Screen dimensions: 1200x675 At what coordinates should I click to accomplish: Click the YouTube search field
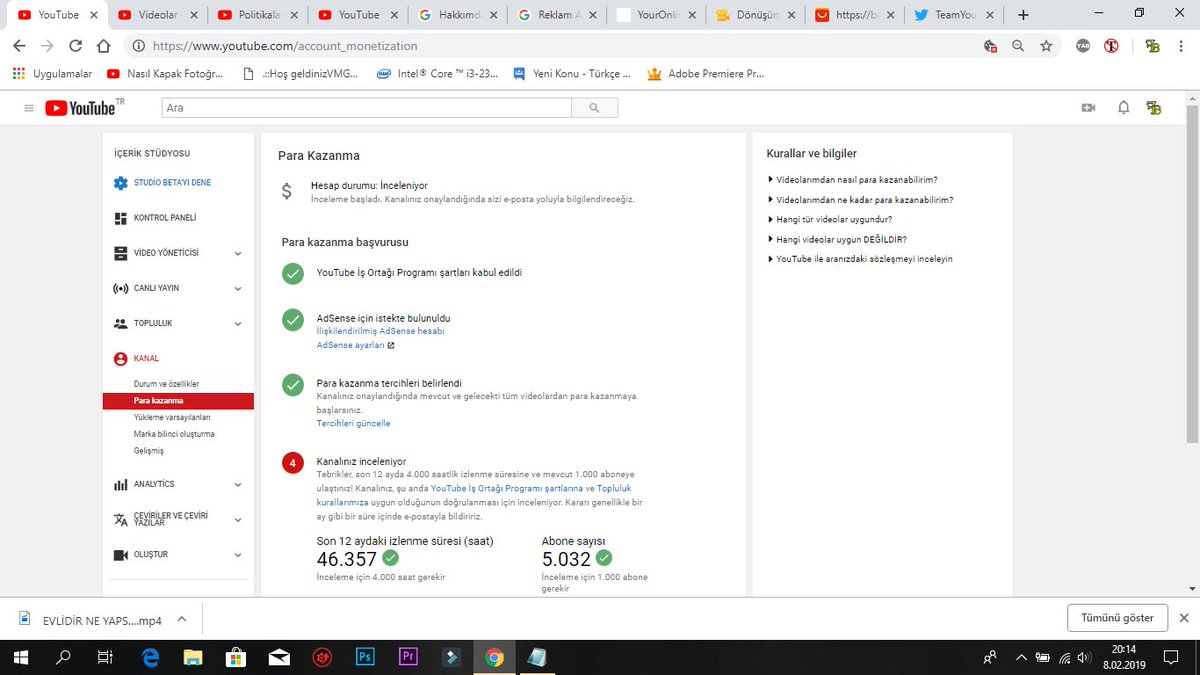pyautogui.click(x=366, y=108)
